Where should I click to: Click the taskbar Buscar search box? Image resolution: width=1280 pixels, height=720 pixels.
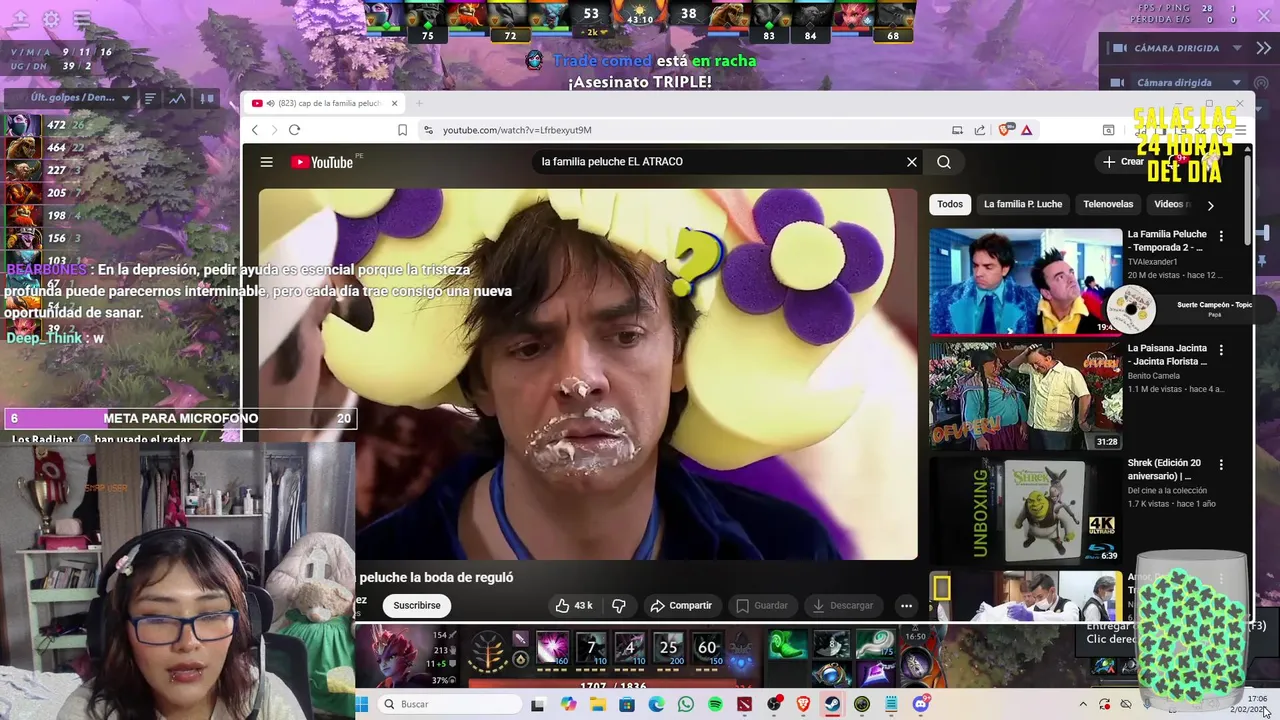450,704
